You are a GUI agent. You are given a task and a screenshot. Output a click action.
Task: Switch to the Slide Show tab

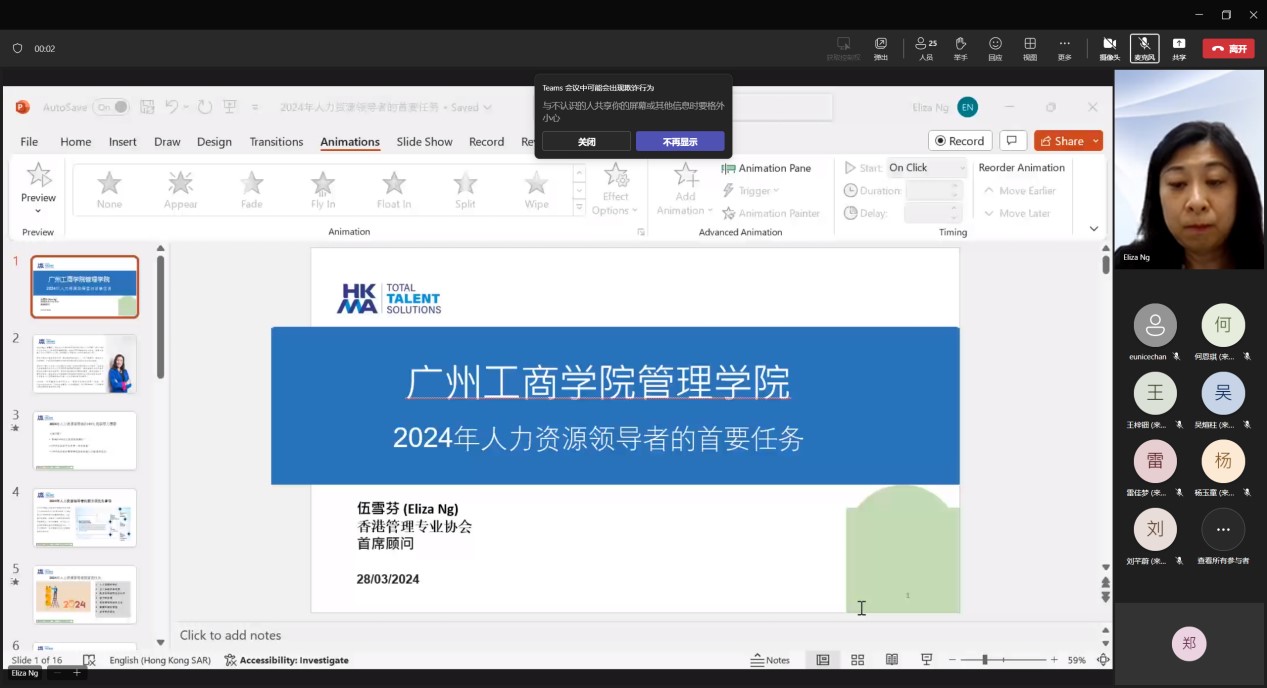424,142
